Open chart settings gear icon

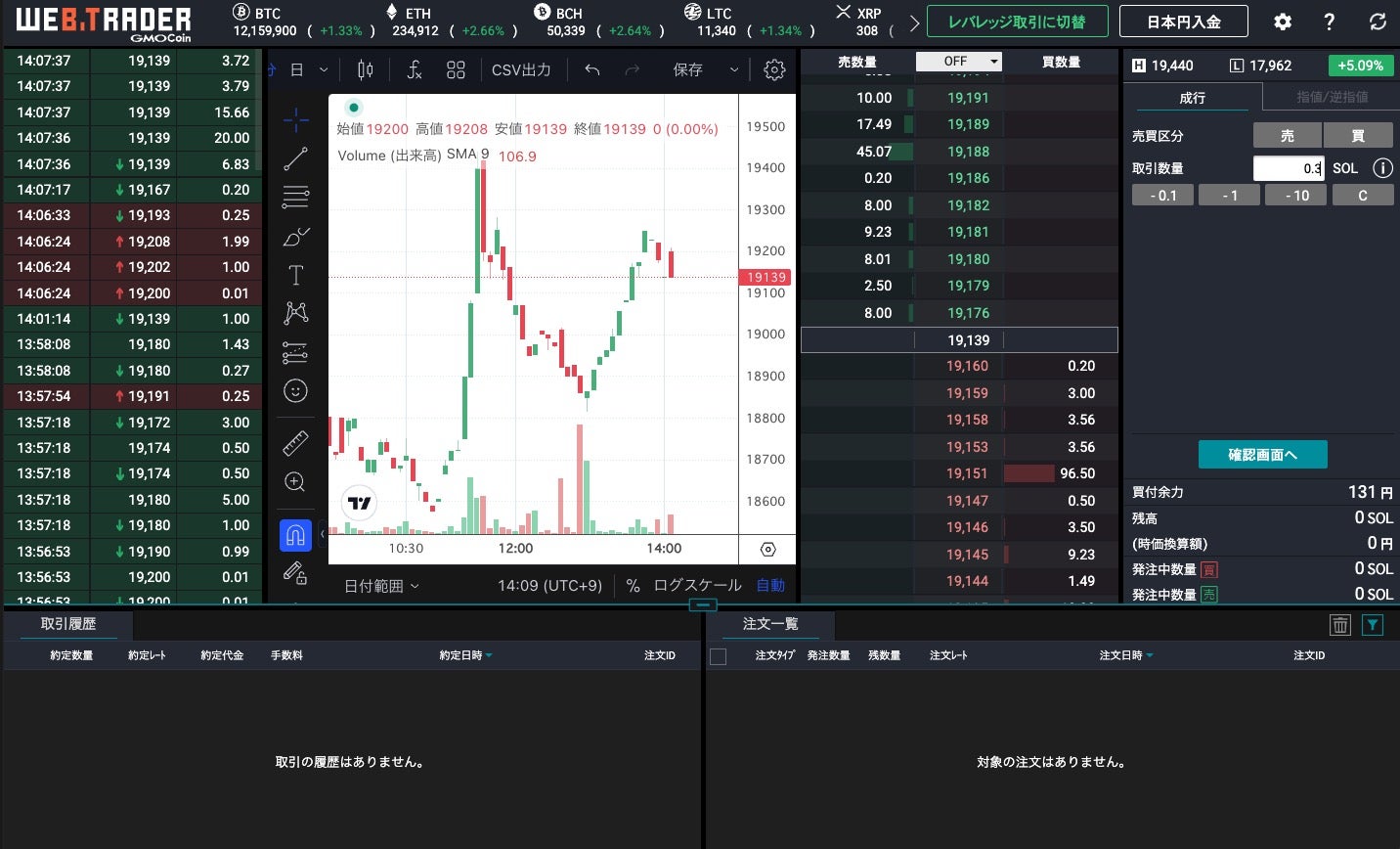tap(774, 70)
